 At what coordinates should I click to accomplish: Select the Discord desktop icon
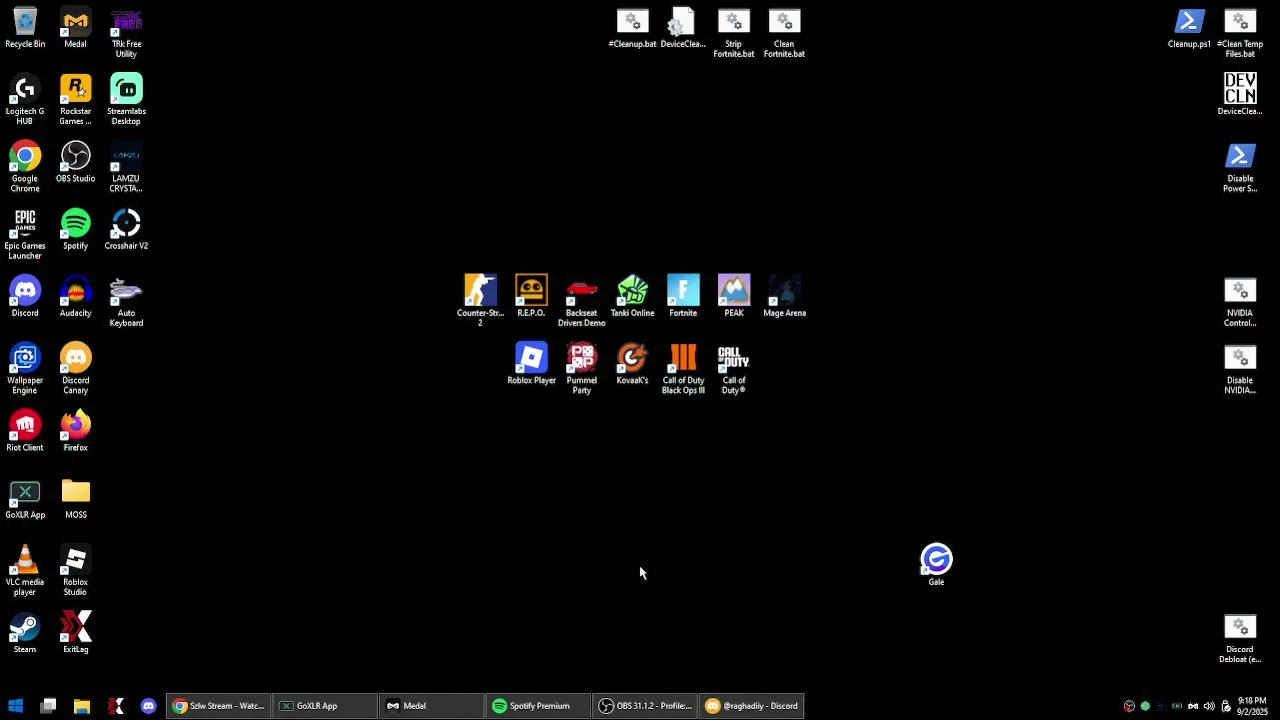click(x=25, y=296)
